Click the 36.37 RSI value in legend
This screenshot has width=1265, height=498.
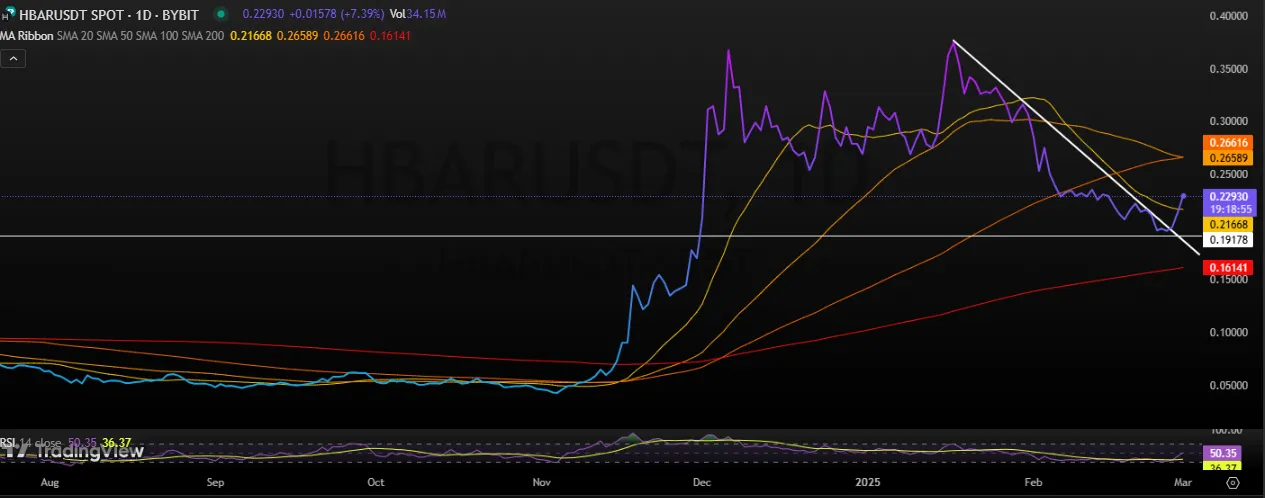click(x=118, y=442)
